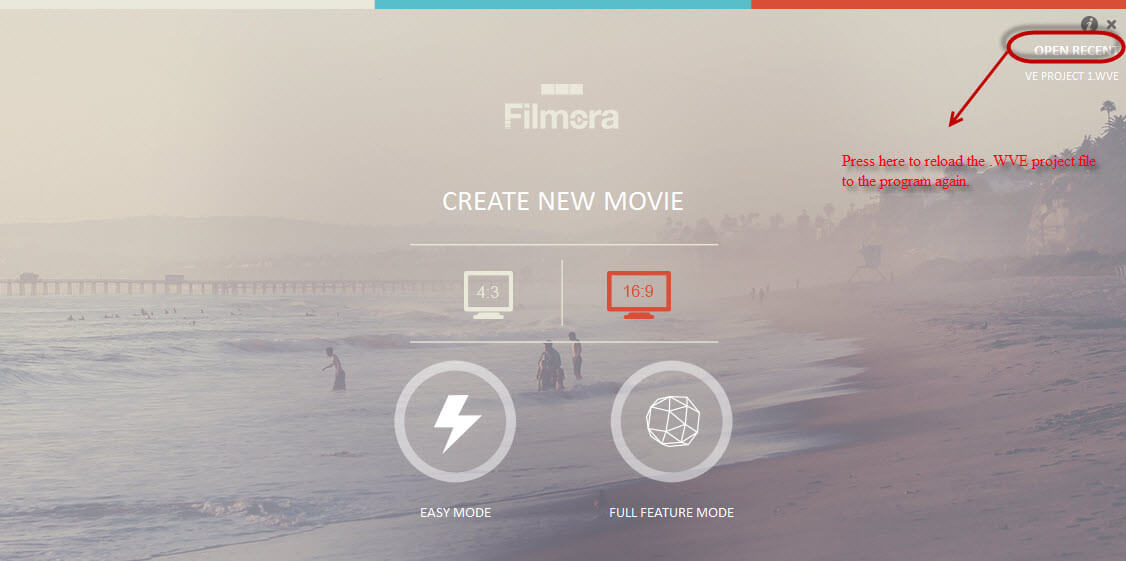This screenshot has width=1126, height=561.
Task: Click the red-orange color bar at the top
Action: click(938, 4)
